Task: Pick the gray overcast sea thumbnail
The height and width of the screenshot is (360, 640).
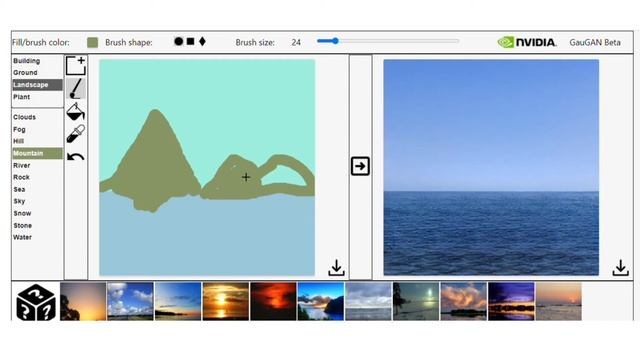Action: click(x=368, y=302)
